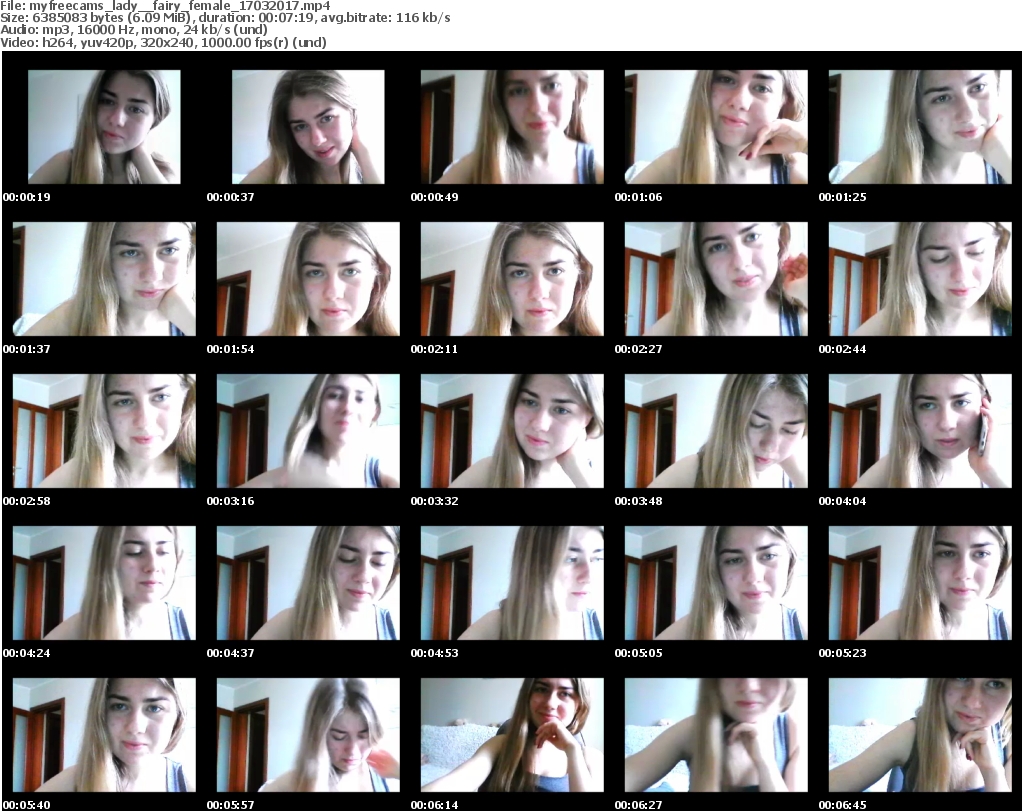
Task: Click the File name line ending in .mp4
Action: coord(165,6)
